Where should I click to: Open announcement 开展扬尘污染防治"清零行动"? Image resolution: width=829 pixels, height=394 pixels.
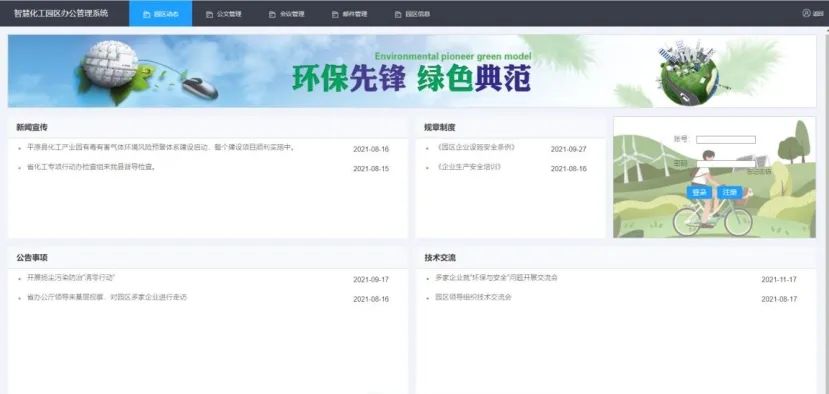(x=71, y=278)
